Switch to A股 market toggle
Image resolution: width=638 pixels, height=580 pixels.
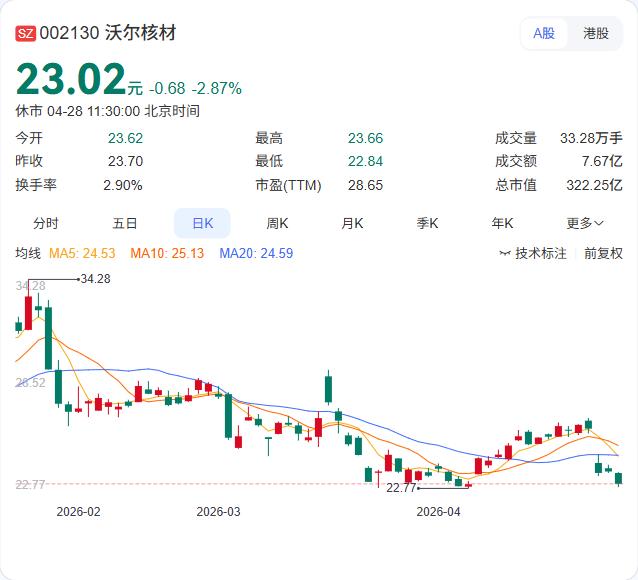point(544,33)
